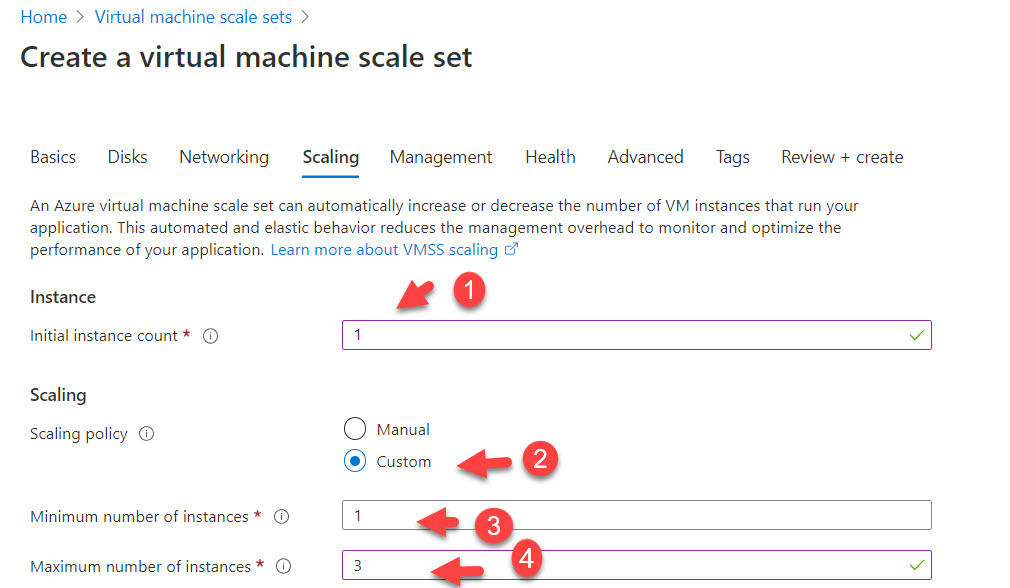Click info icon next to Scaling policy
The width and height of the screenshot is (1010, 588).
coord(147,434)
